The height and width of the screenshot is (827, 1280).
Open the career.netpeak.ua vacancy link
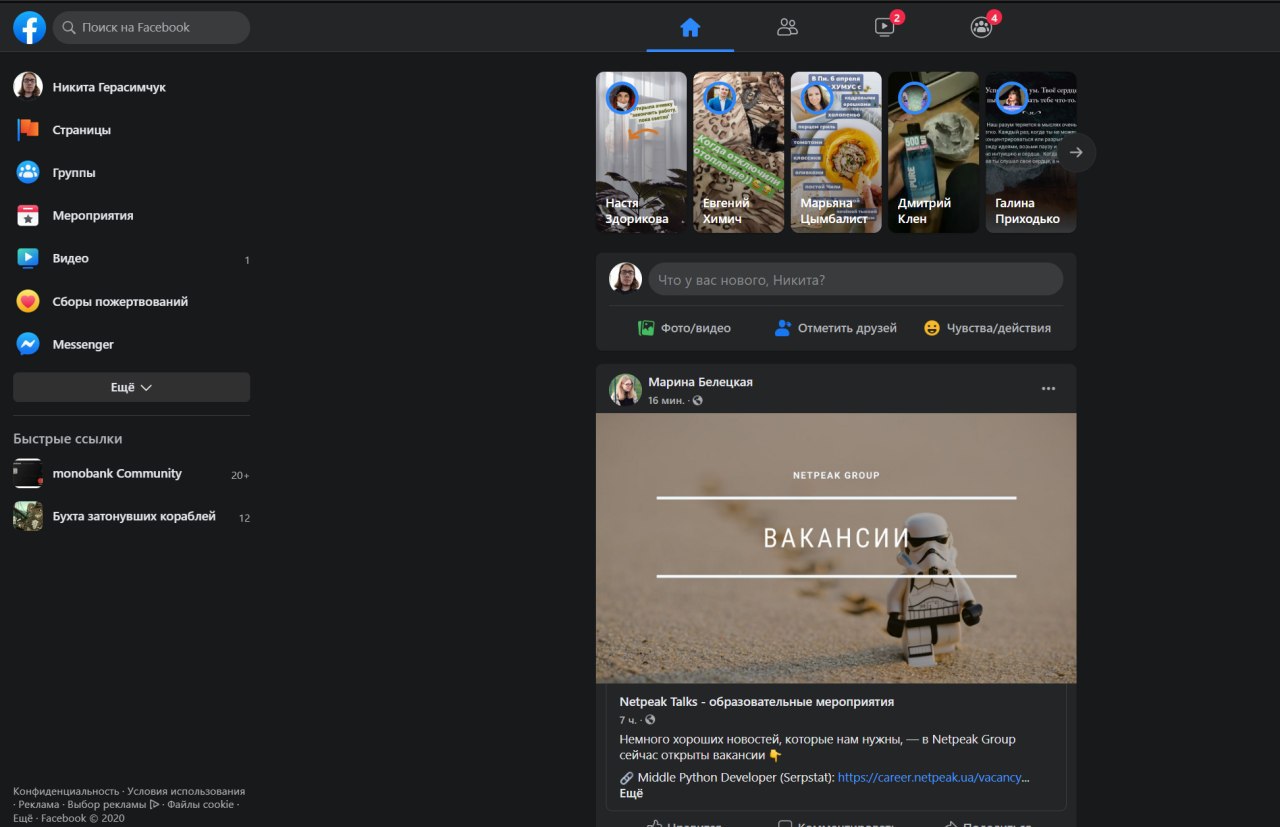click(933, 777)
